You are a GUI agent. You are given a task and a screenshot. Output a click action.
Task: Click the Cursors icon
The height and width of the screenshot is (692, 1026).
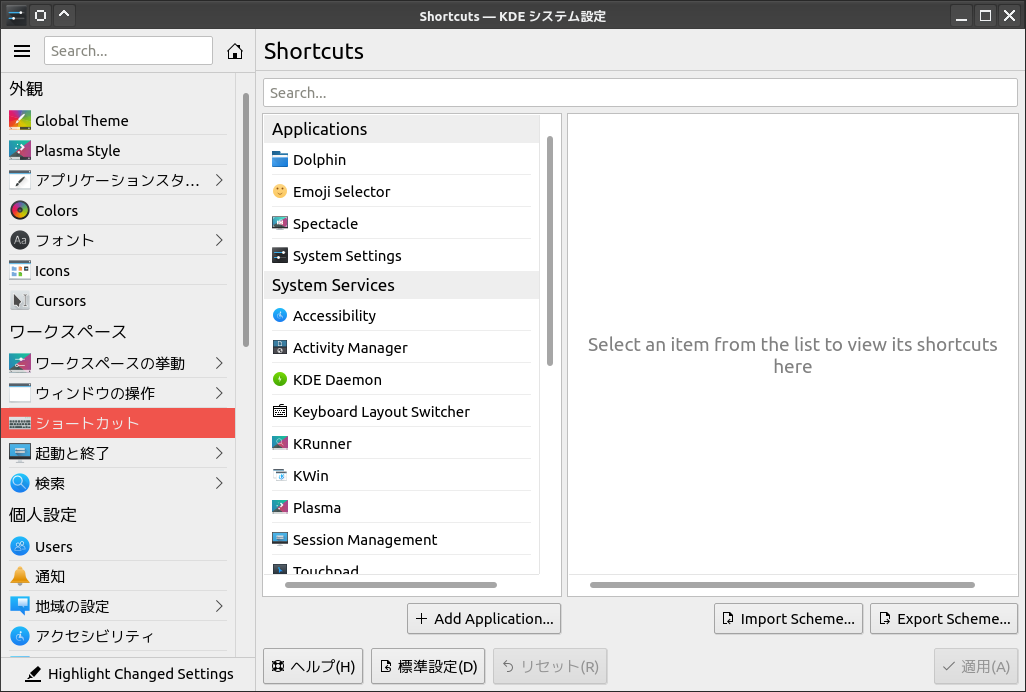(x=20, y=301)
